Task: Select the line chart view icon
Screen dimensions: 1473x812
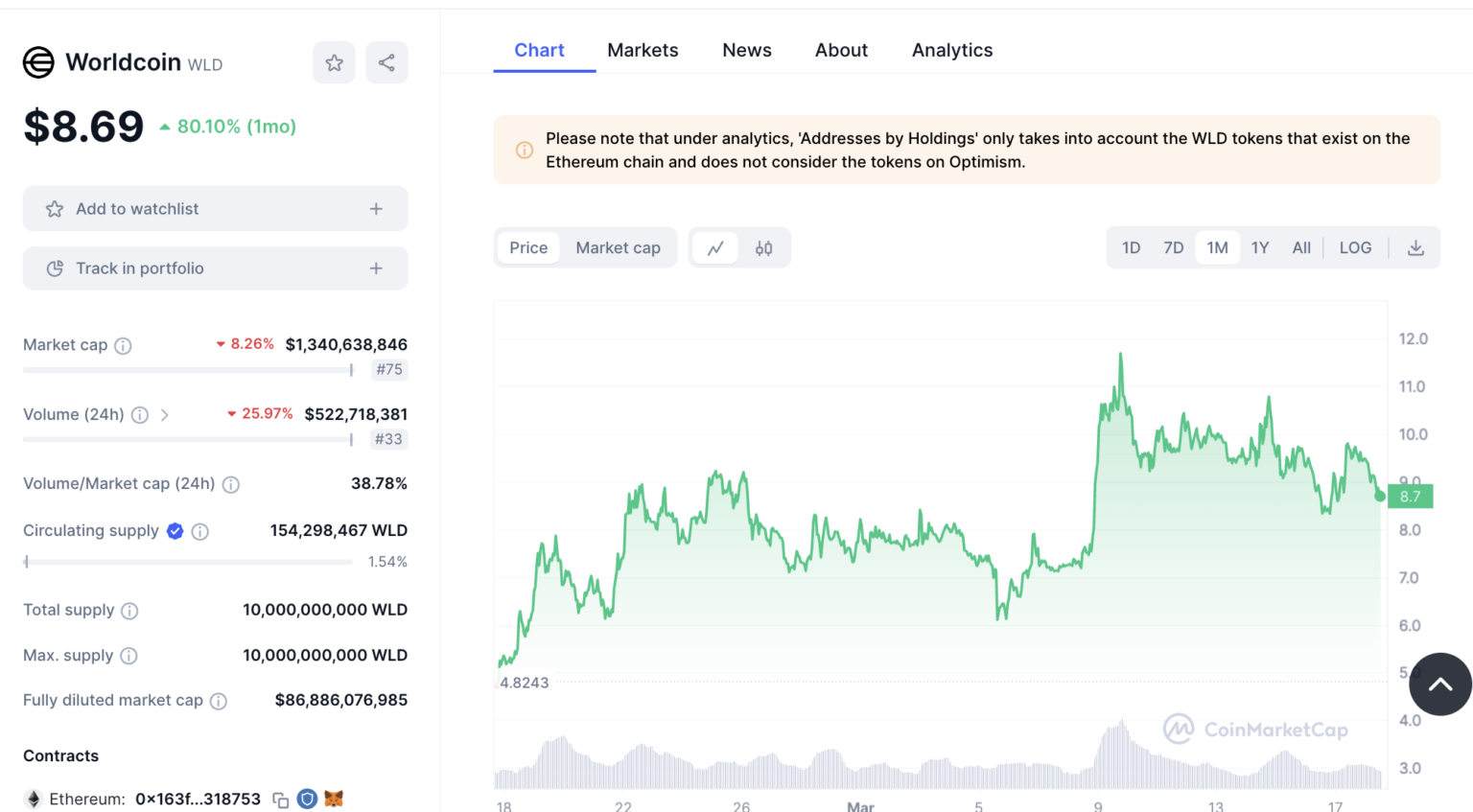Action: pyautogui.click(x=715, y=248)
